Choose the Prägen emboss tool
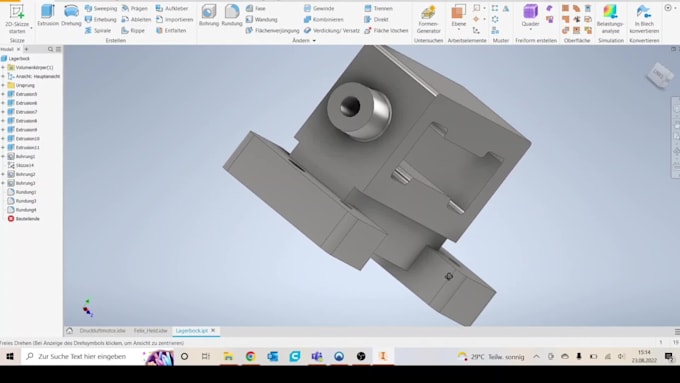This screenshot has width=680, height=383. 135,8
